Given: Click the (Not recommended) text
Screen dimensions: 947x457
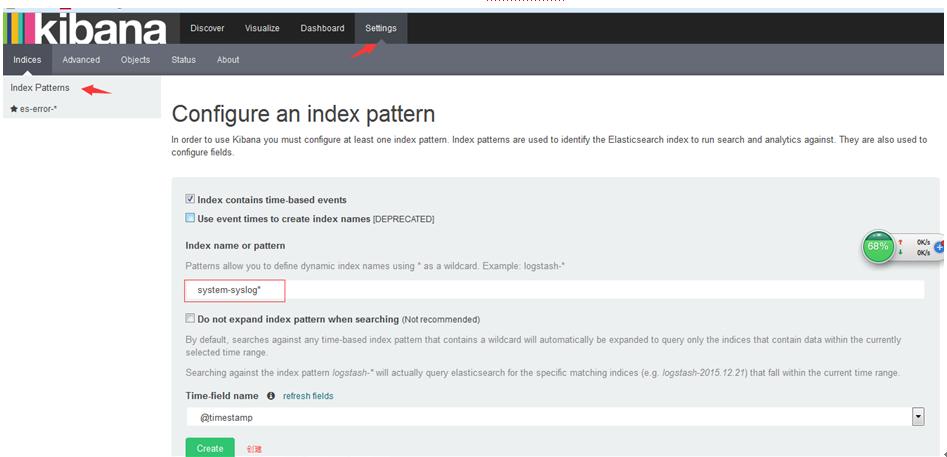Looking at the screenshot, I should (x=441, y=319).
